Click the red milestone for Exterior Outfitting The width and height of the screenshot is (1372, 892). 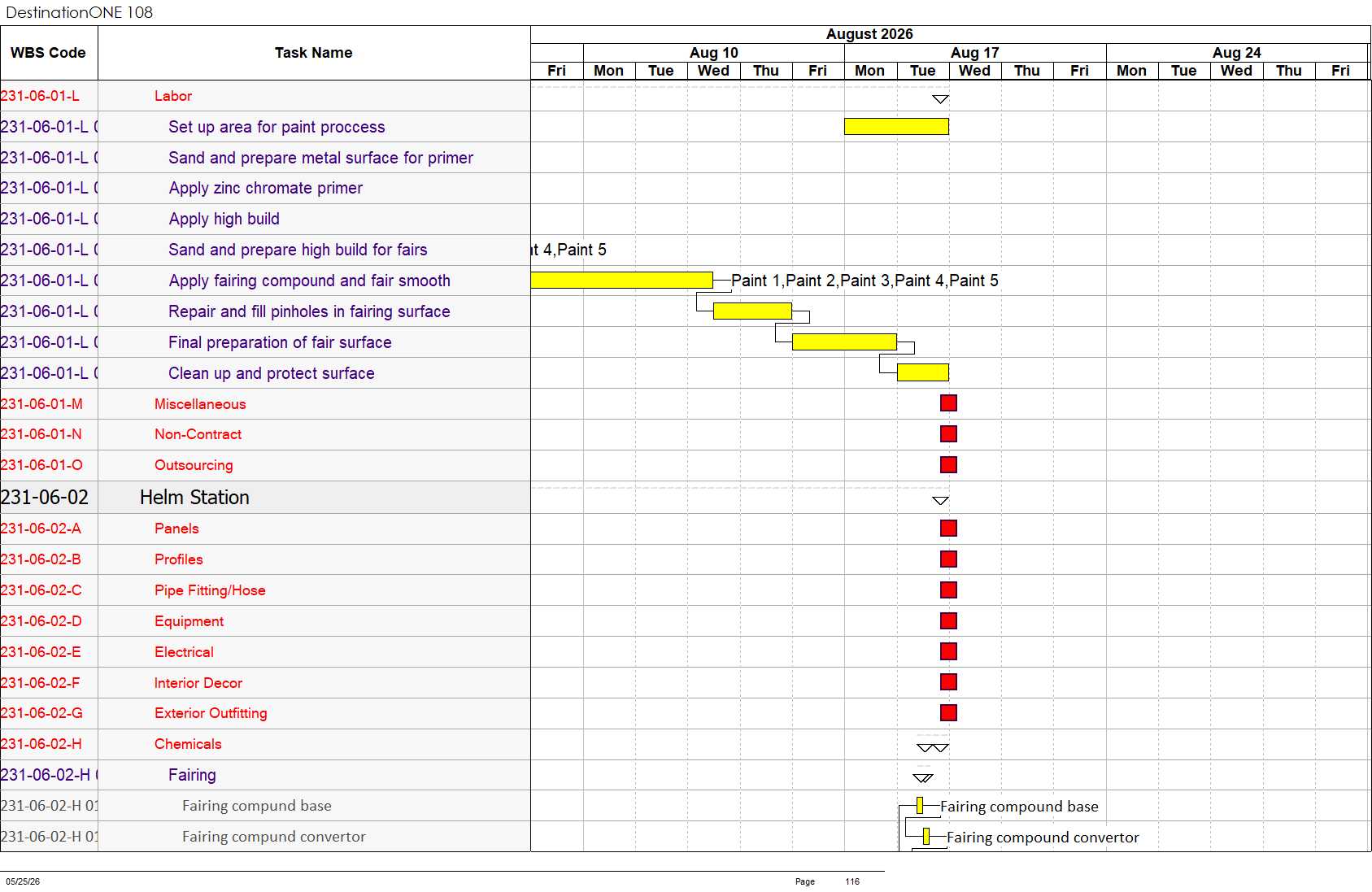point(948,713)
